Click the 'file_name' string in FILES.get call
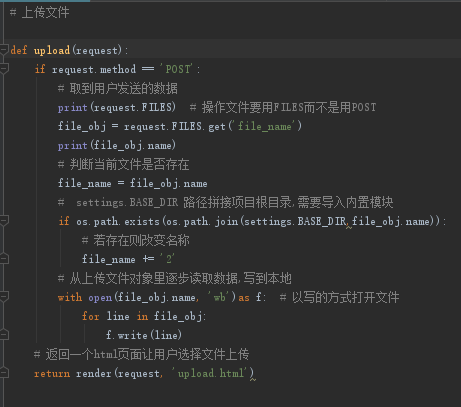The height and width of the screenshot is (407, 461). click(265, 126)
